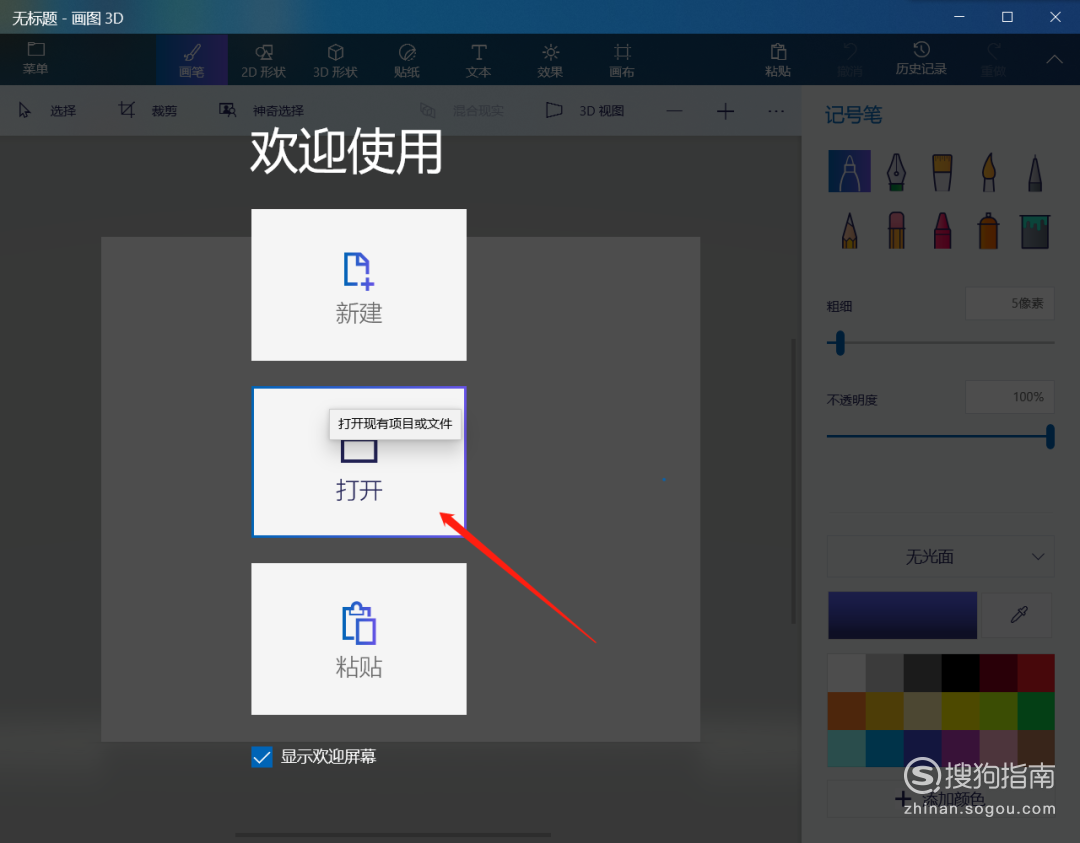Collapse the ribbon with the chevron up
Viewport: 1080px width, 843px height.
tap(1055, 59)
